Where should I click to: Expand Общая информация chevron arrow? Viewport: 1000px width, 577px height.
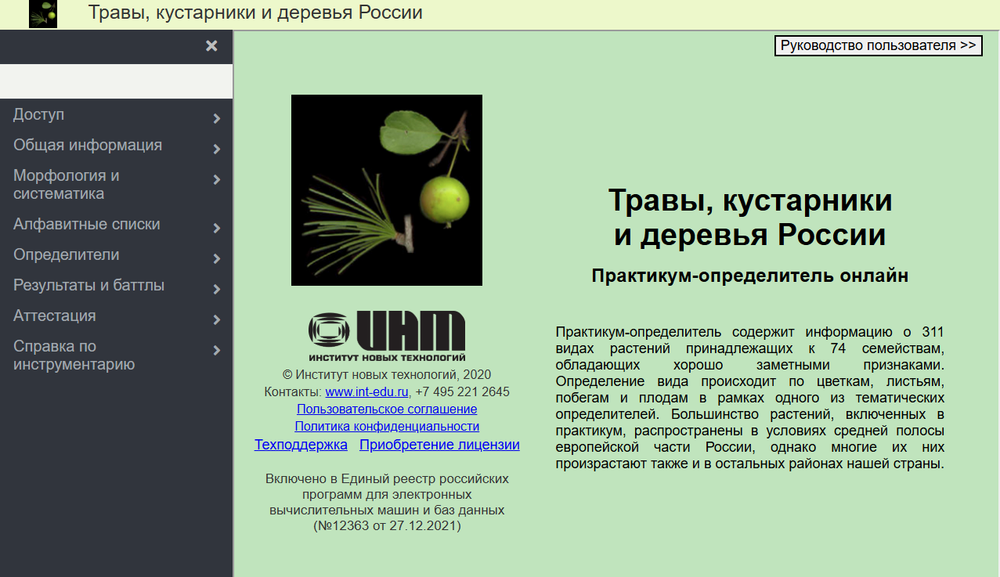pos(217,150)
